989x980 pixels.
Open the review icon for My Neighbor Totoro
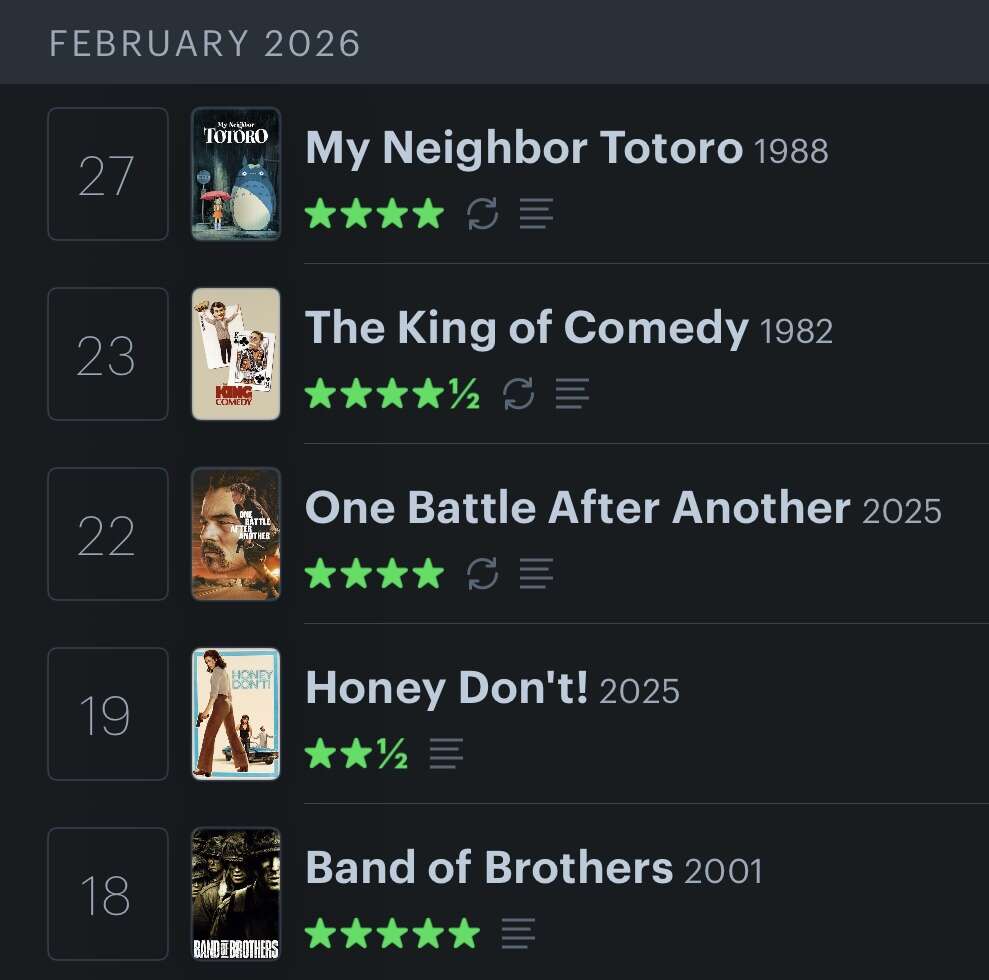point(537,213)
